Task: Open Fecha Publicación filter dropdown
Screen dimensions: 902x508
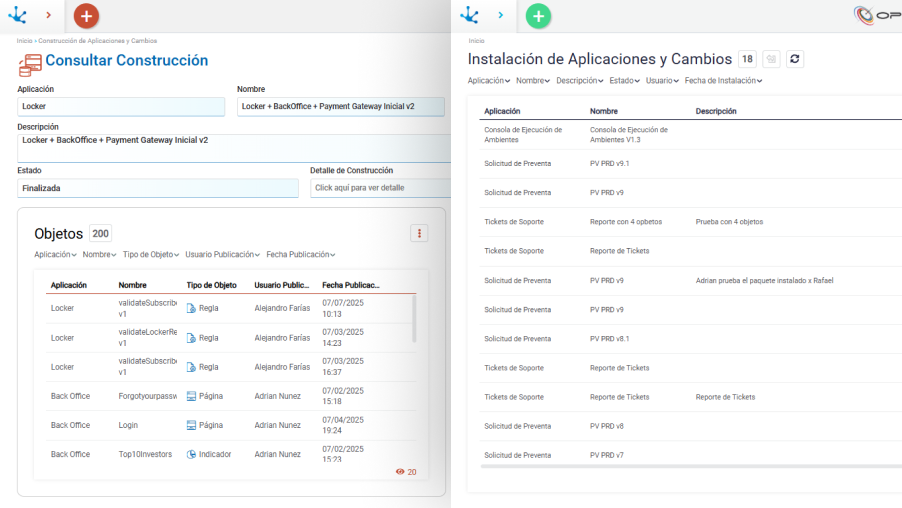Action: tap(300, 254)
